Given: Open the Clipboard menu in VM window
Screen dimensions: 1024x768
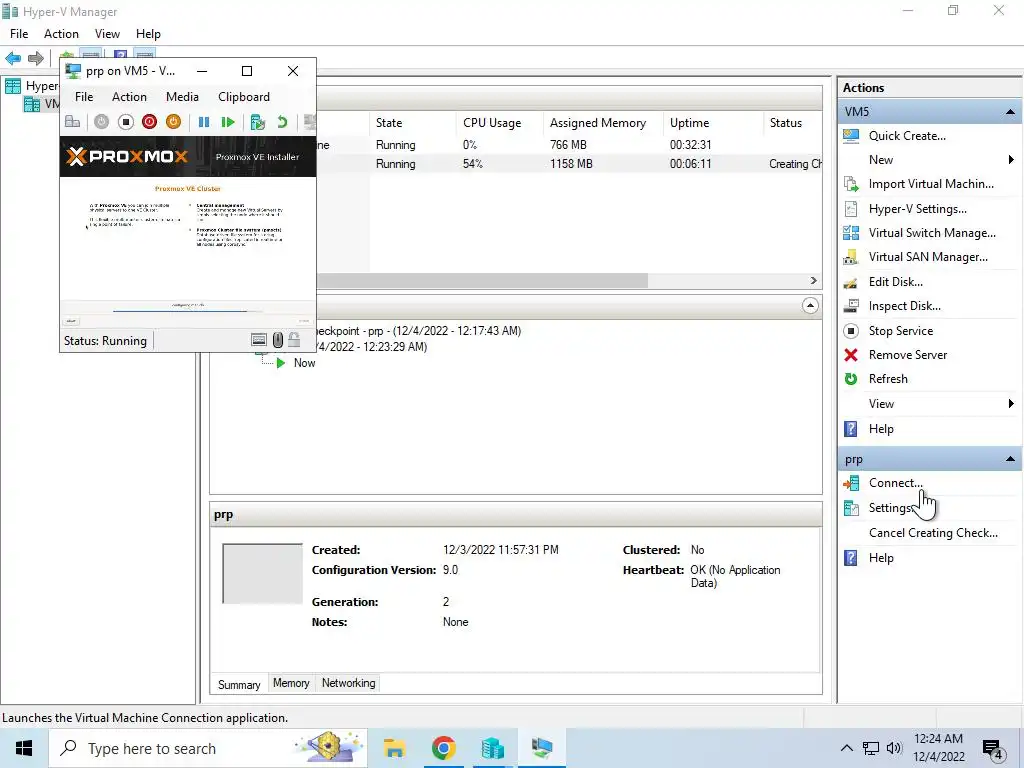Looking at the screenshot, I should click(244, 97).
